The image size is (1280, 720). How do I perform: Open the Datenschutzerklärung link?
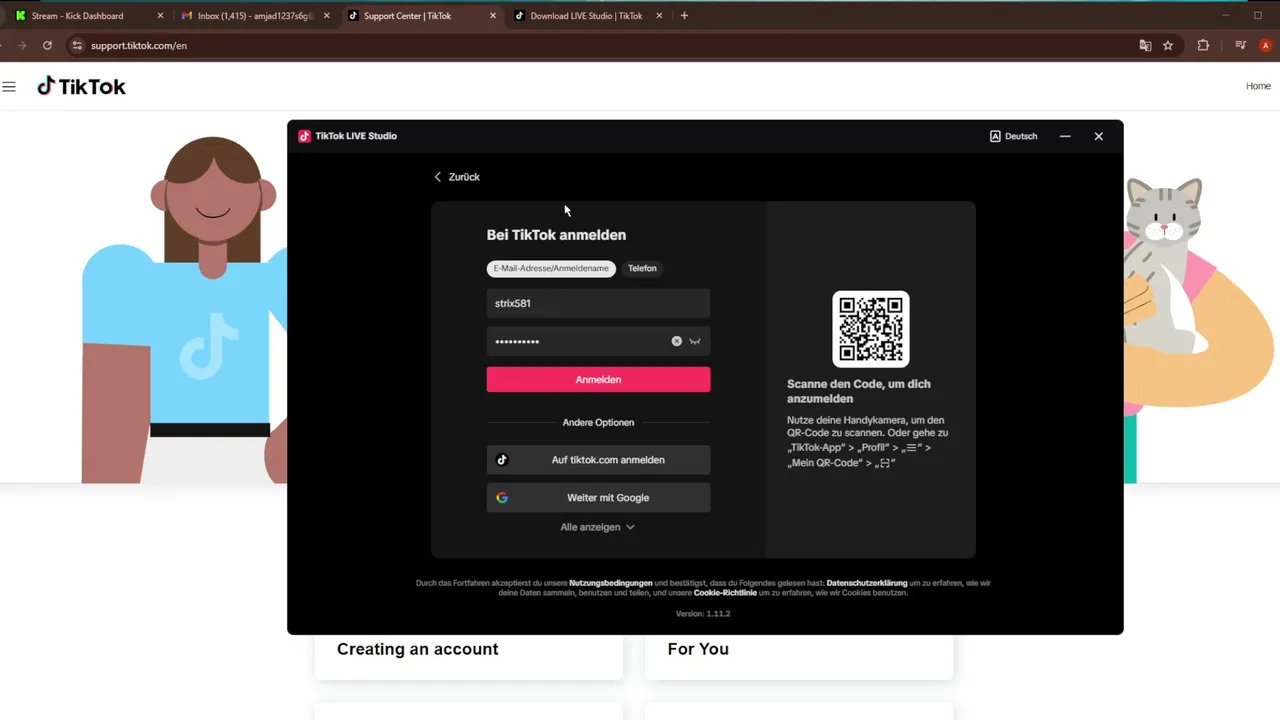pyautogui.click(x=867, y=583)
